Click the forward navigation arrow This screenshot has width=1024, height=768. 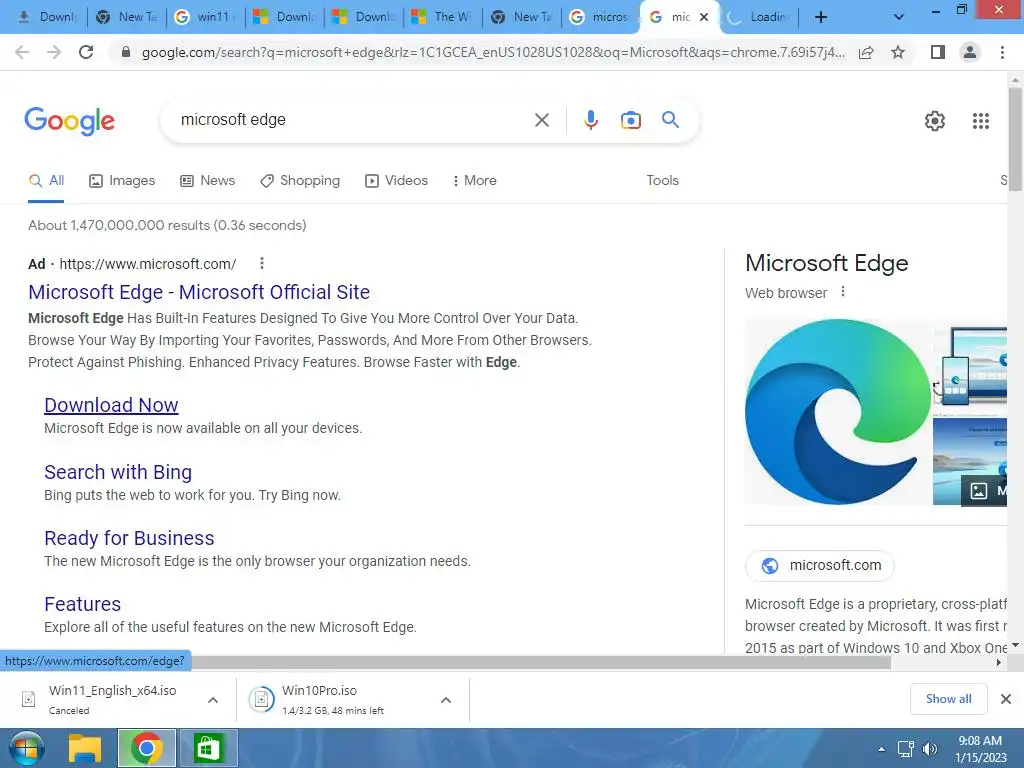pos(54,52)
